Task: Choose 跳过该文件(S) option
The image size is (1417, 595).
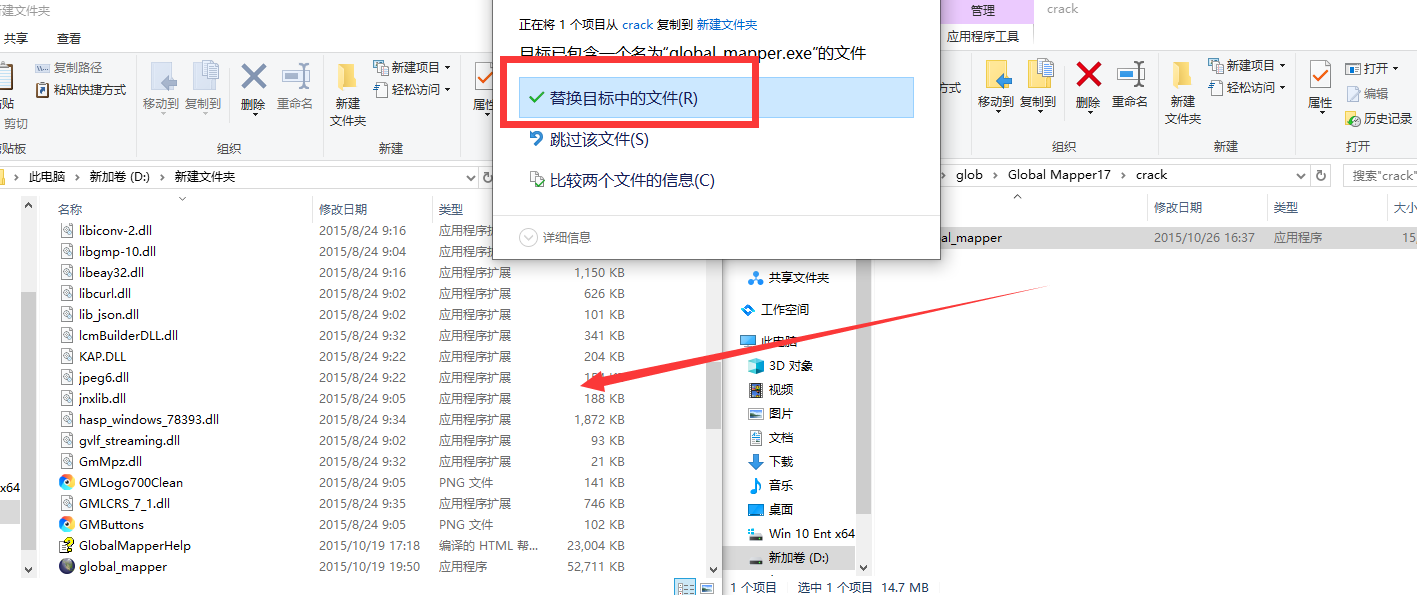Action: [598, 140]
